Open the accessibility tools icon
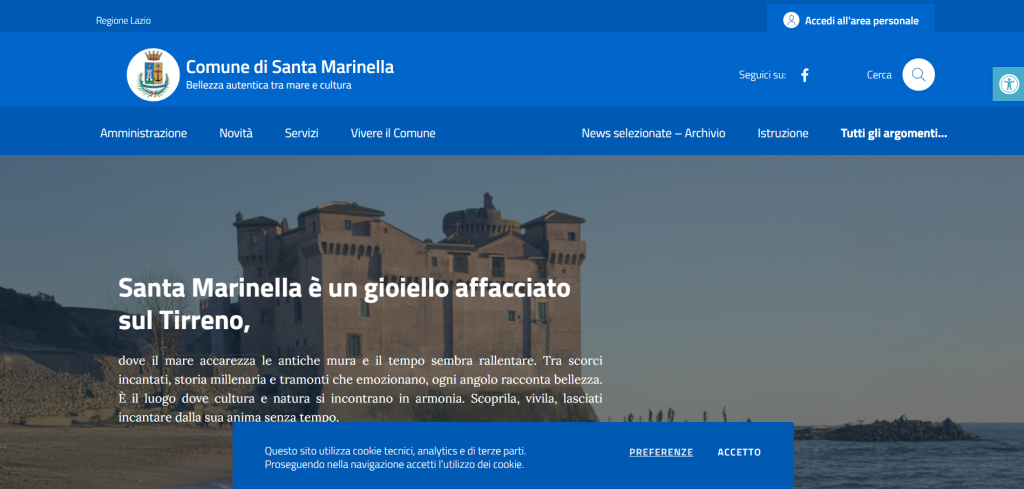1024x489 pixels. pyautogui.click(x=1008, y=84)
